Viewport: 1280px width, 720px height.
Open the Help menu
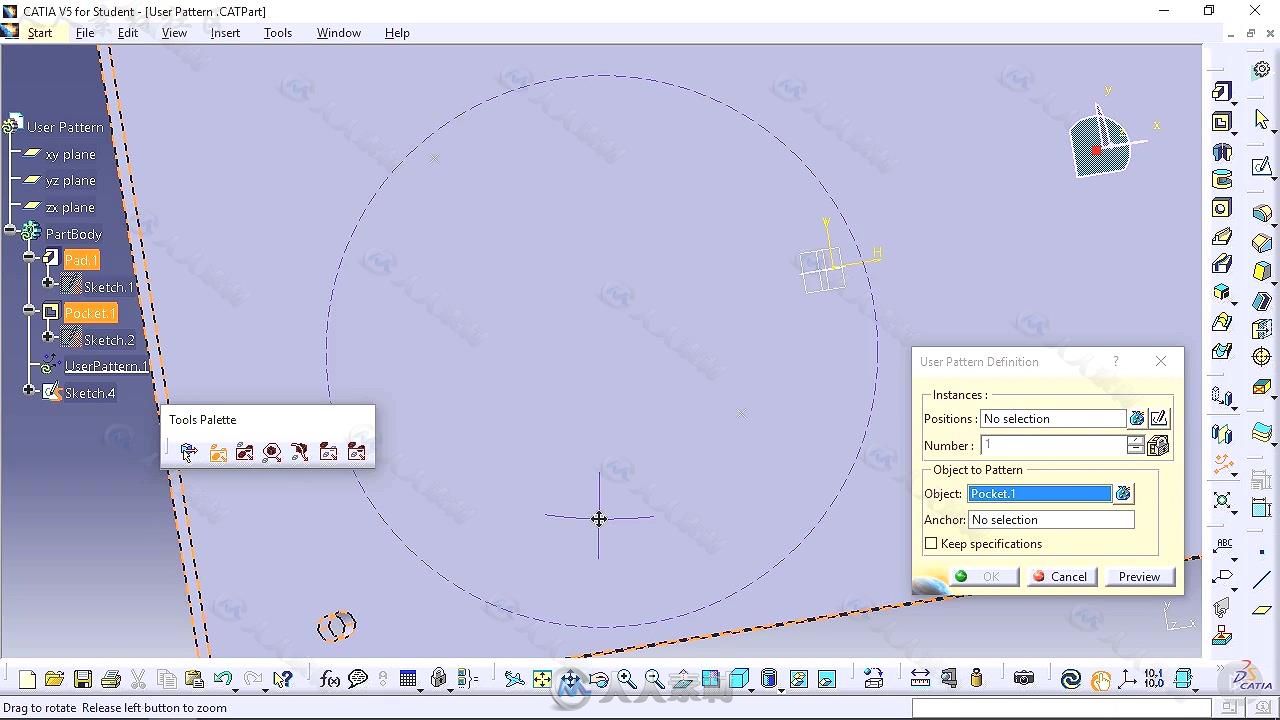397,33
